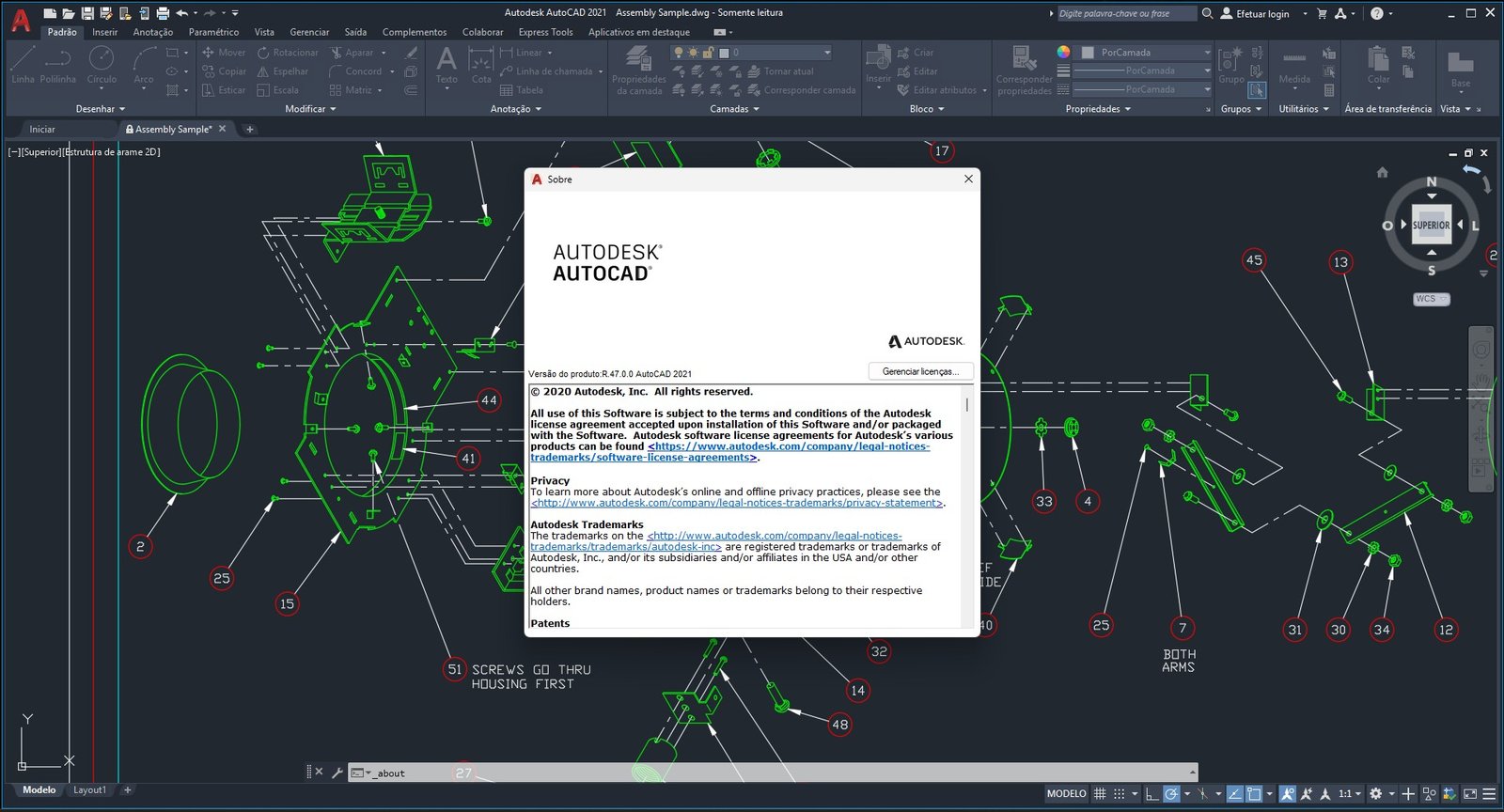Expand the Propriedades panel

pyautogui.click(x=1098, y=109)
